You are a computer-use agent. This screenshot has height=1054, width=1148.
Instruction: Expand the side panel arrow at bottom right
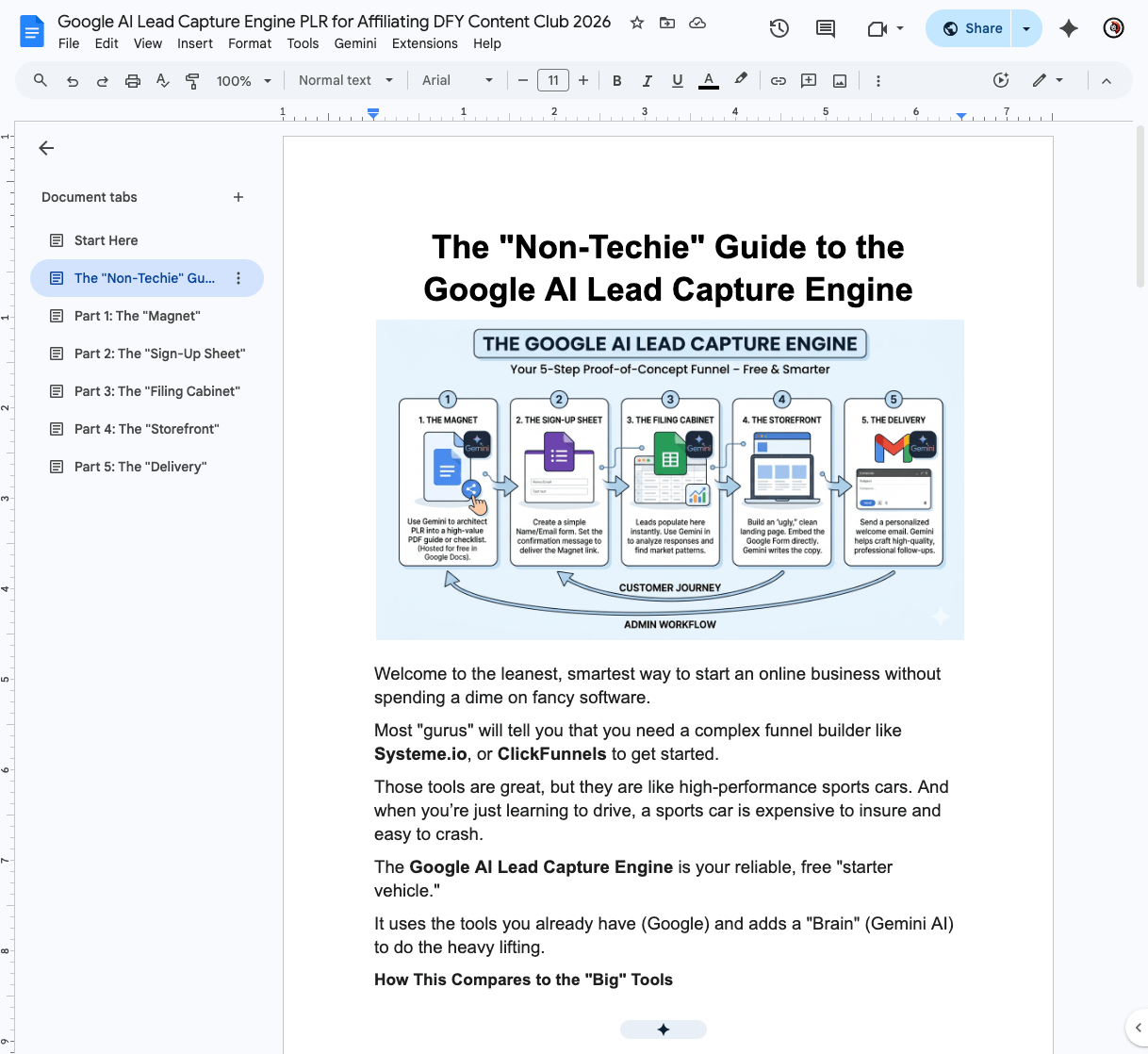pos(1138,1028)
